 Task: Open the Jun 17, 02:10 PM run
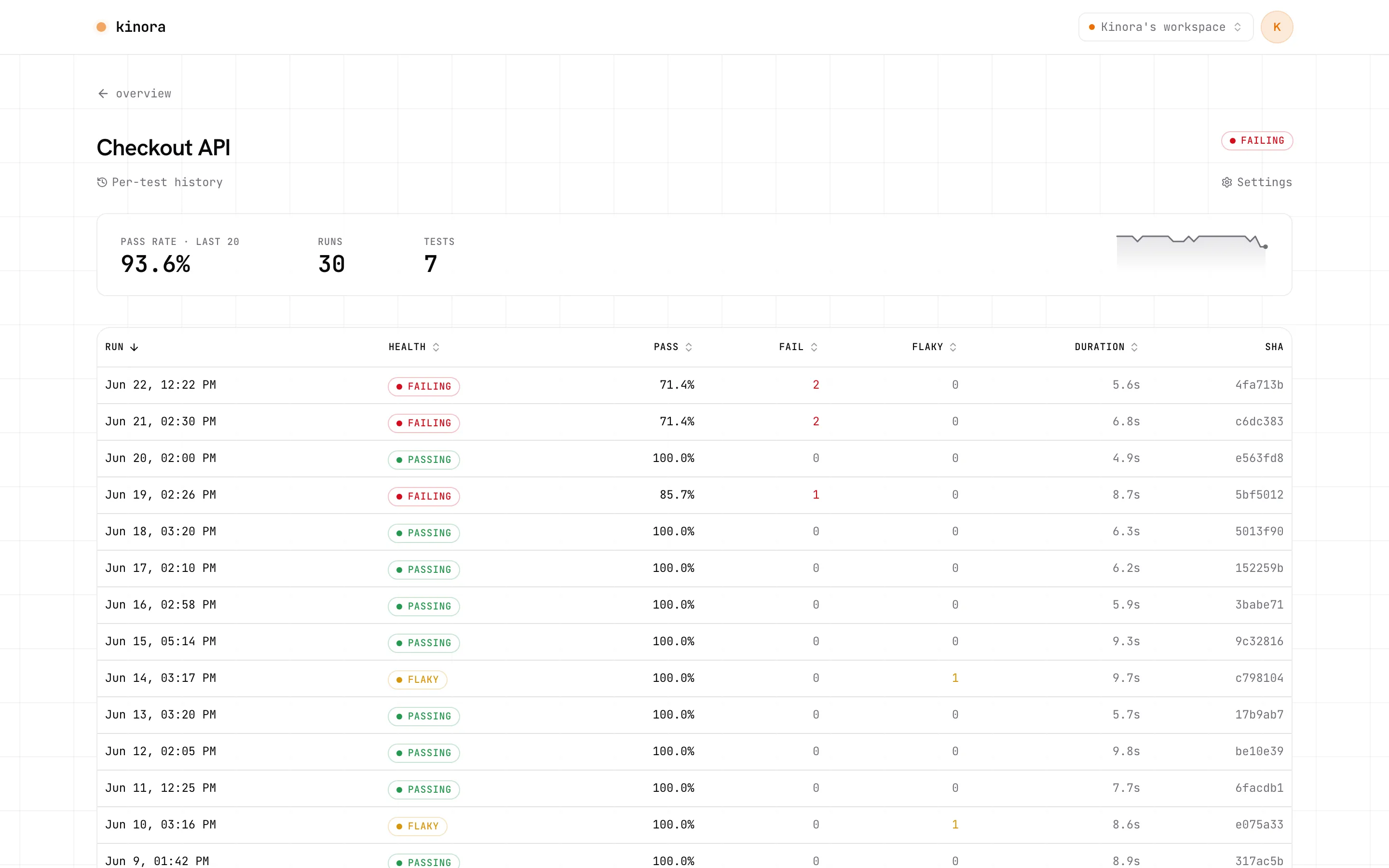pos(694,569)
